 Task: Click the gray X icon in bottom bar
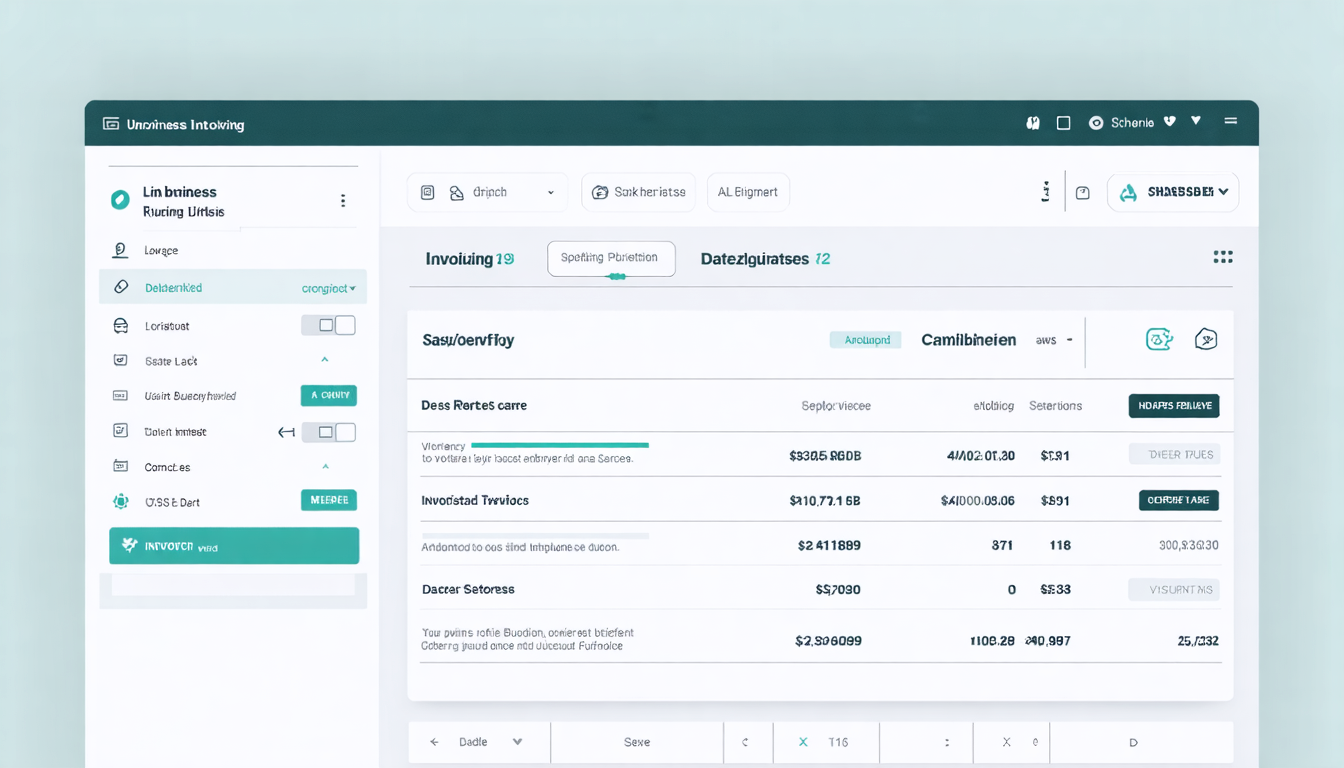coord(1007,742)
